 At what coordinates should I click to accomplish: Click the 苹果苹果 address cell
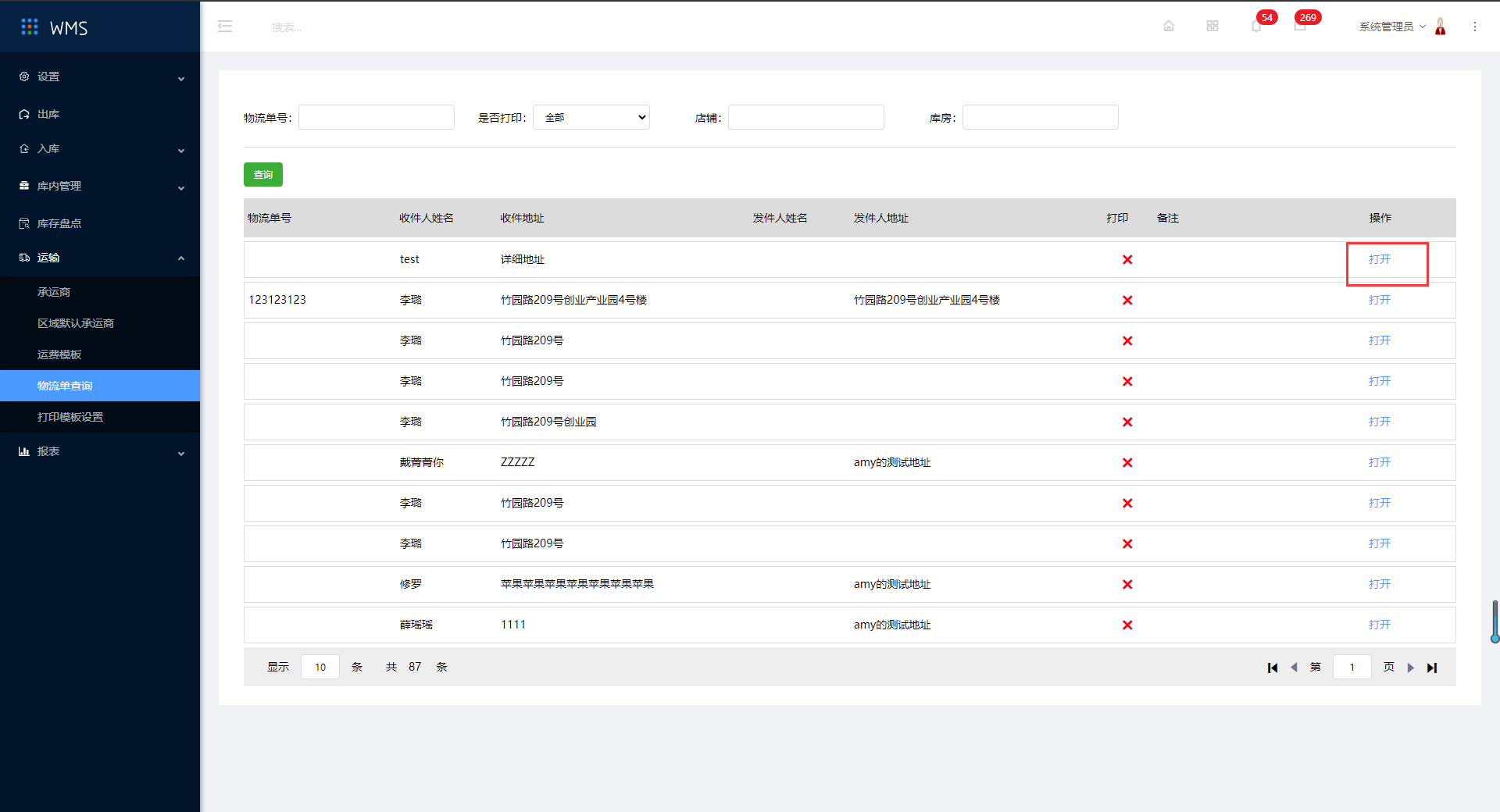[x=577, y=584]
